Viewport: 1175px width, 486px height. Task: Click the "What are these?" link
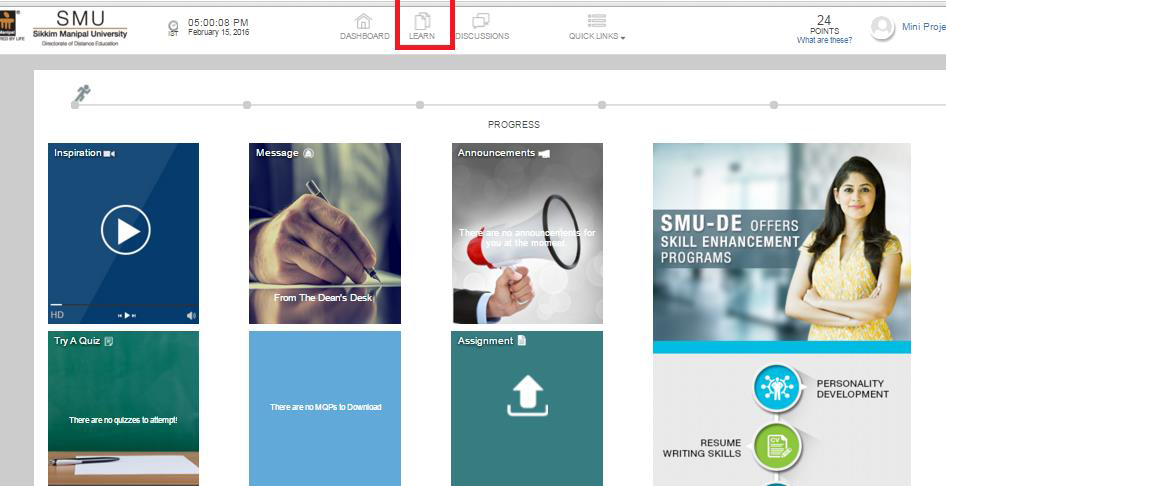tap(824, 41)
